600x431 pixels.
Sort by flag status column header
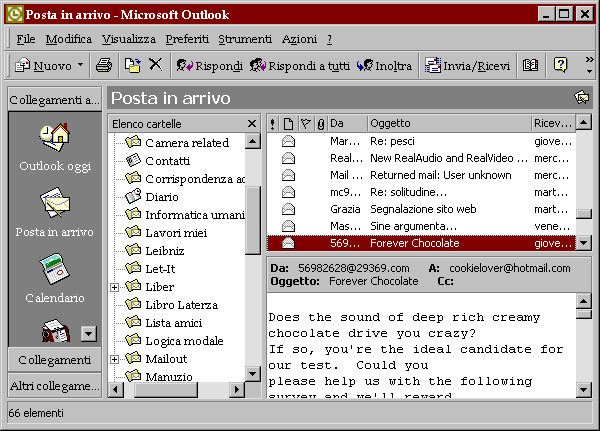(x=305, y=123)
